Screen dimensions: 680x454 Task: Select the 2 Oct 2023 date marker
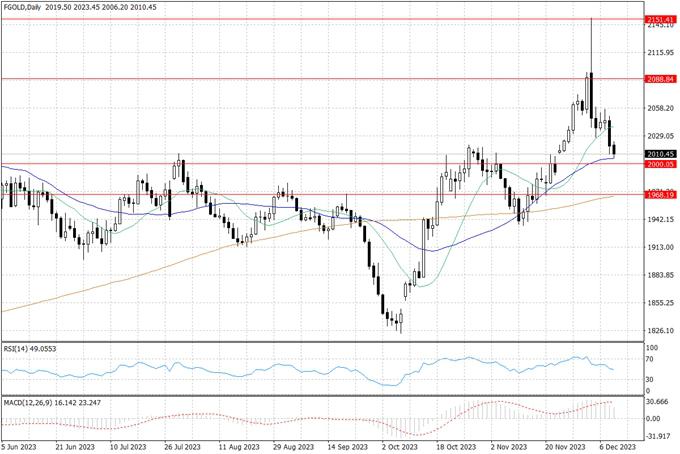[x=399, y=447]
